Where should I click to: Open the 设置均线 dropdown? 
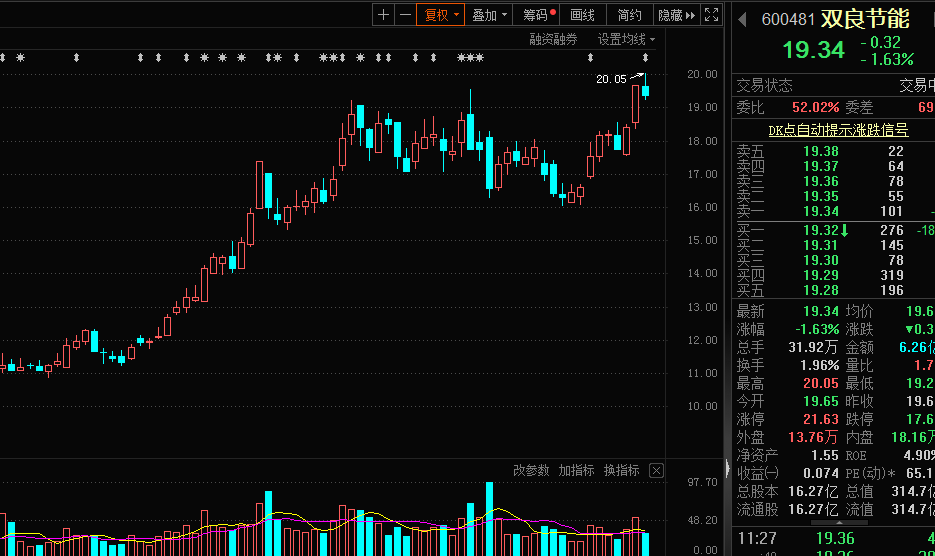[x=626, y=39]
